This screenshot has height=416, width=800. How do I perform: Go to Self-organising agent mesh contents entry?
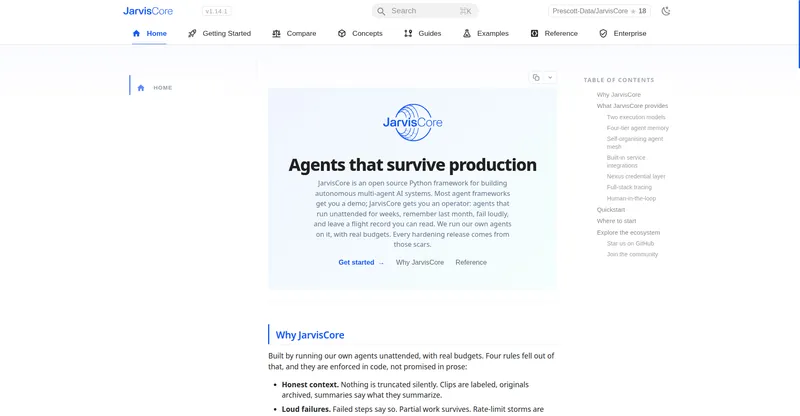click(x=635, y=142)
